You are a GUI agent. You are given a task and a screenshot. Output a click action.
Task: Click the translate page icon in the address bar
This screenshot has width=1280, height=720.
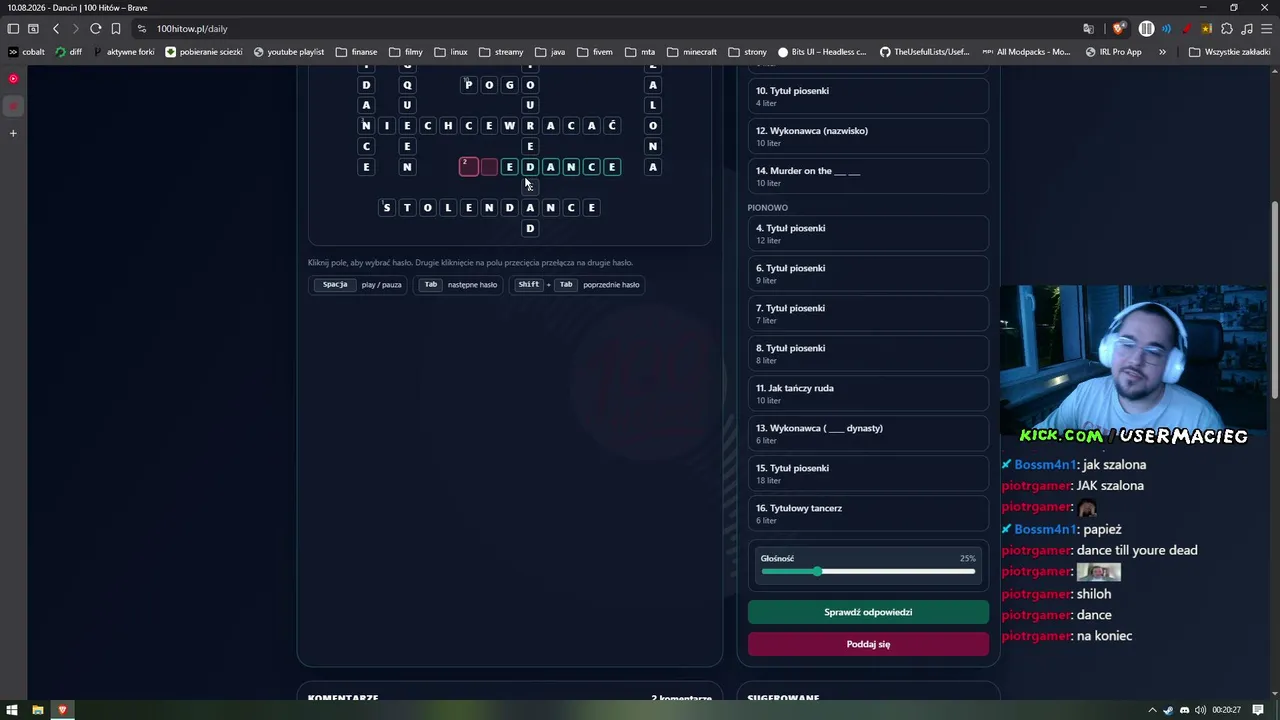point(1089,29)
